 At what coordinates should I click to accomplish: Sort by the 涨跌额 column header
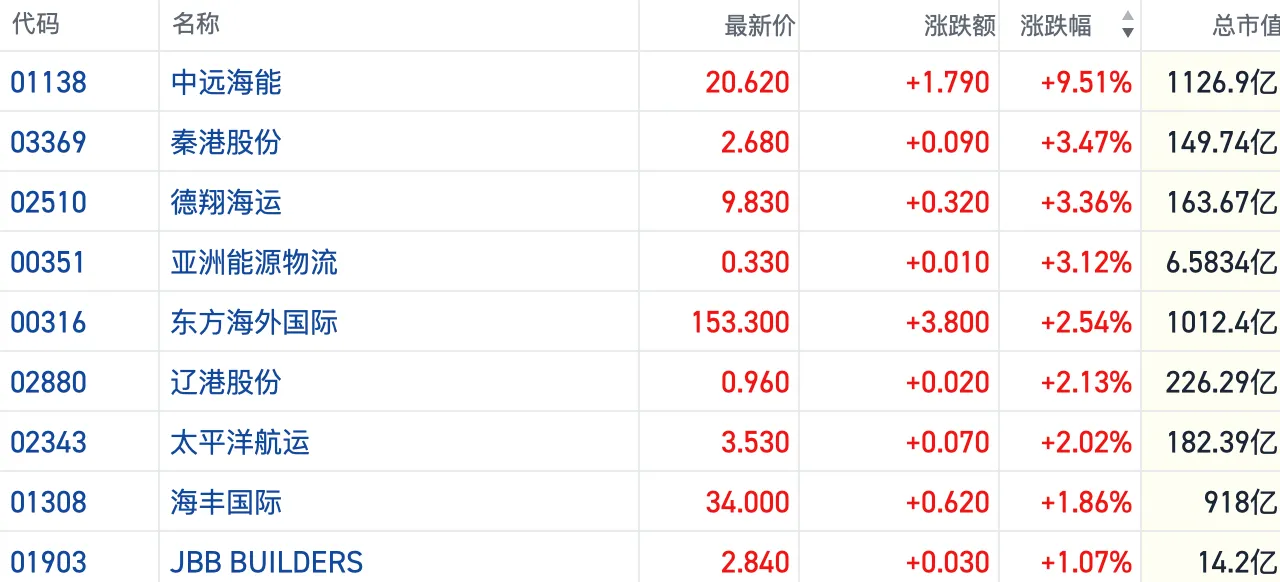960,26
